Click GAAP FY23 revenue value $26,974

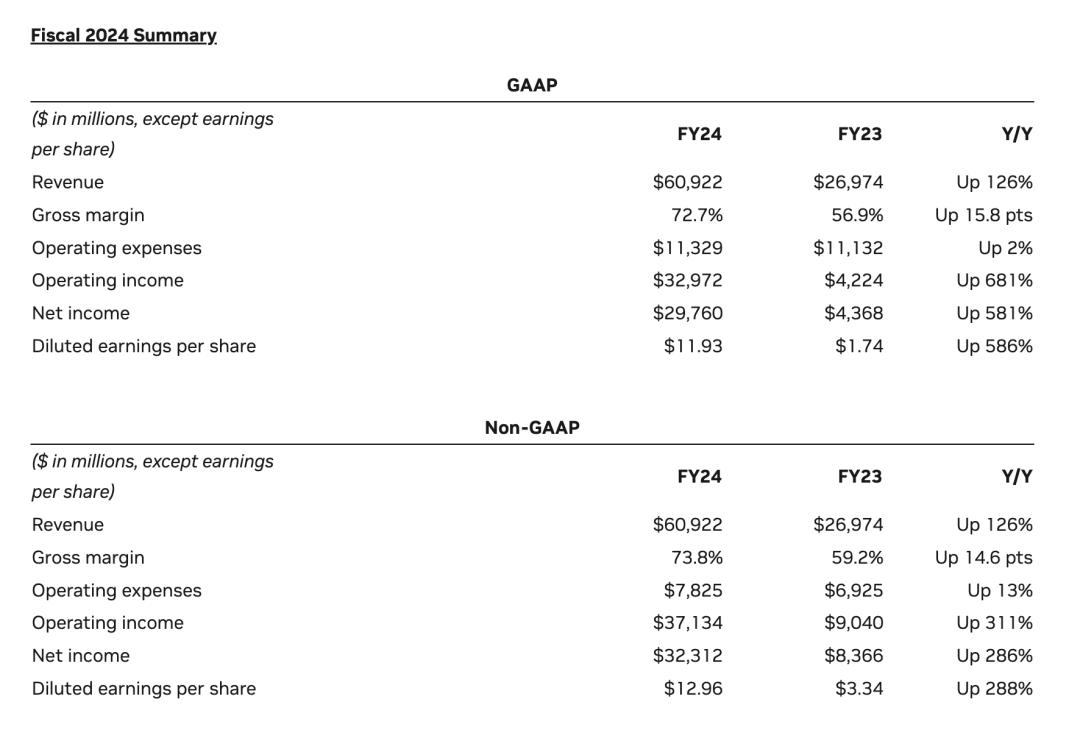[848, 182]
